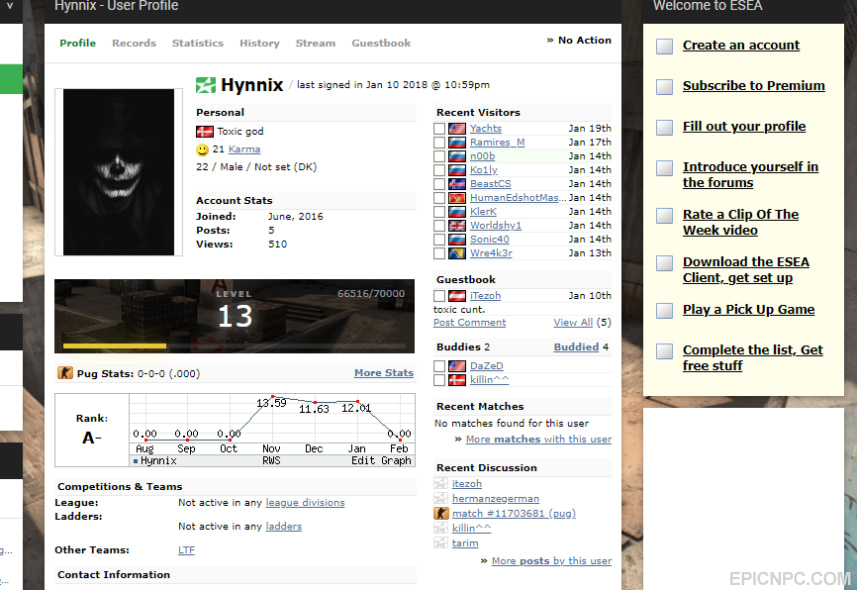Screen dimensions: 857x590
Task: Click the US flag icon beside Yachts
Action: pyautogui.click(x=457, y=128)
